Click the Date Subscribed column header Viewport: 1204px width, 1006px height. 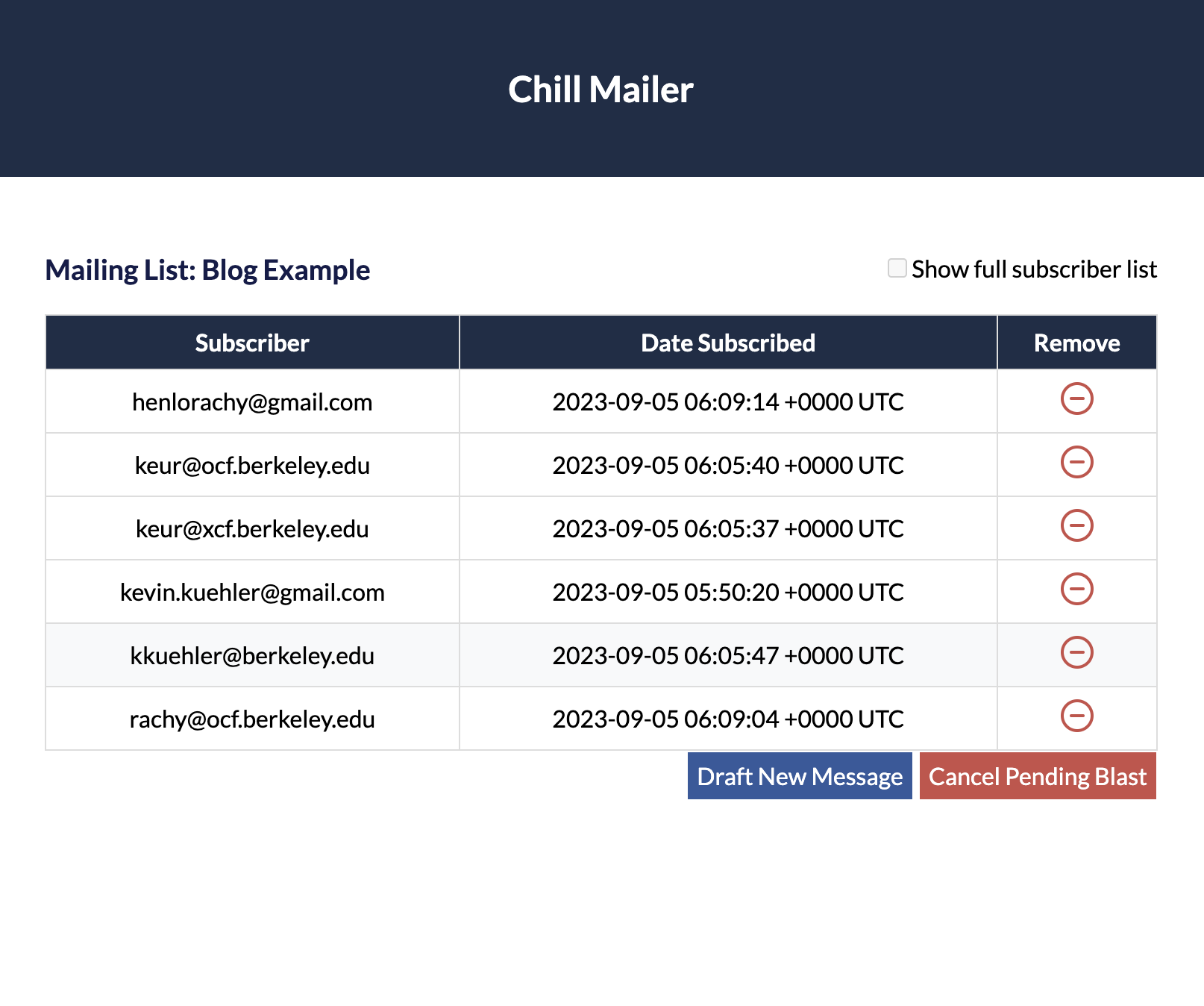728,343
